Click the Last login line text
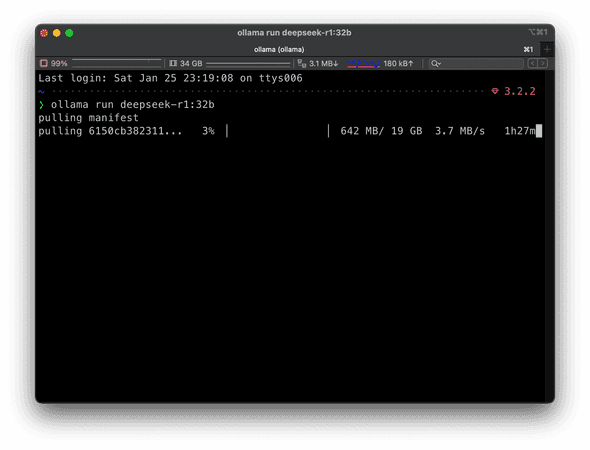590x450 pixels. [170, 78]
